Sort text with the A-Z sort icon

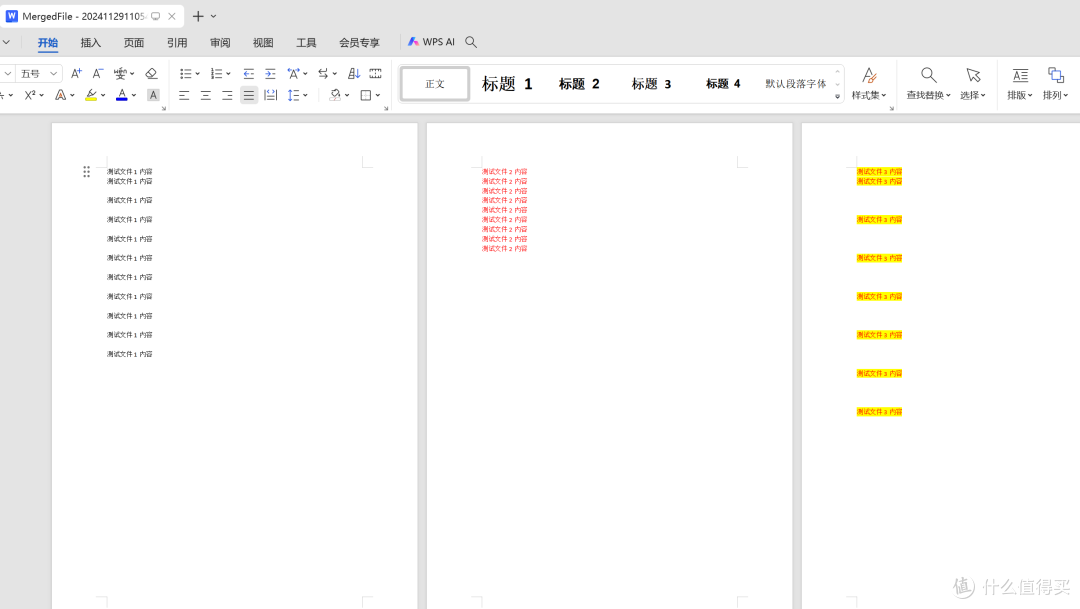coord(354,73)
